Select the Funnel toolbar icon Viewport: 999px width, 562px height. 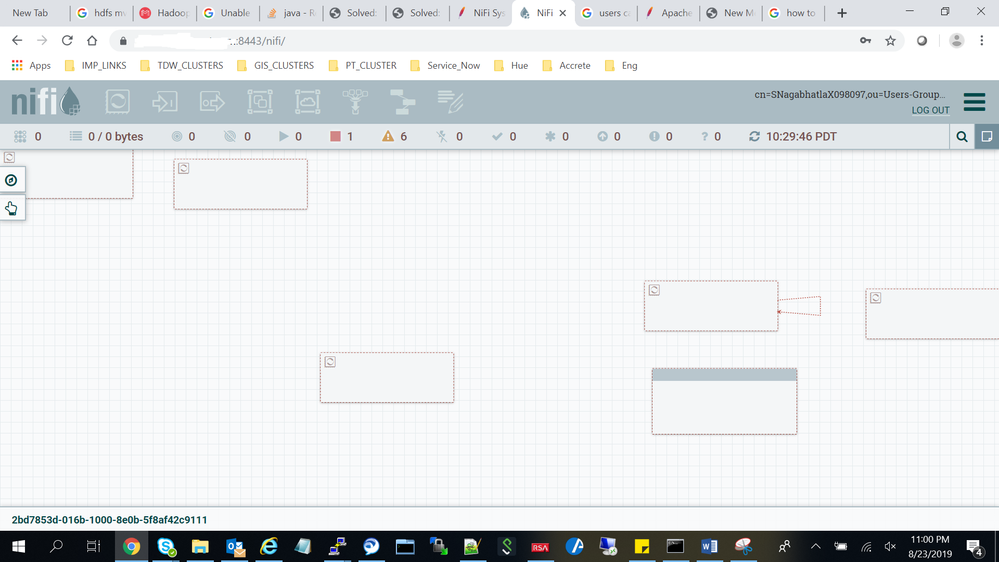tap(355, 102)
